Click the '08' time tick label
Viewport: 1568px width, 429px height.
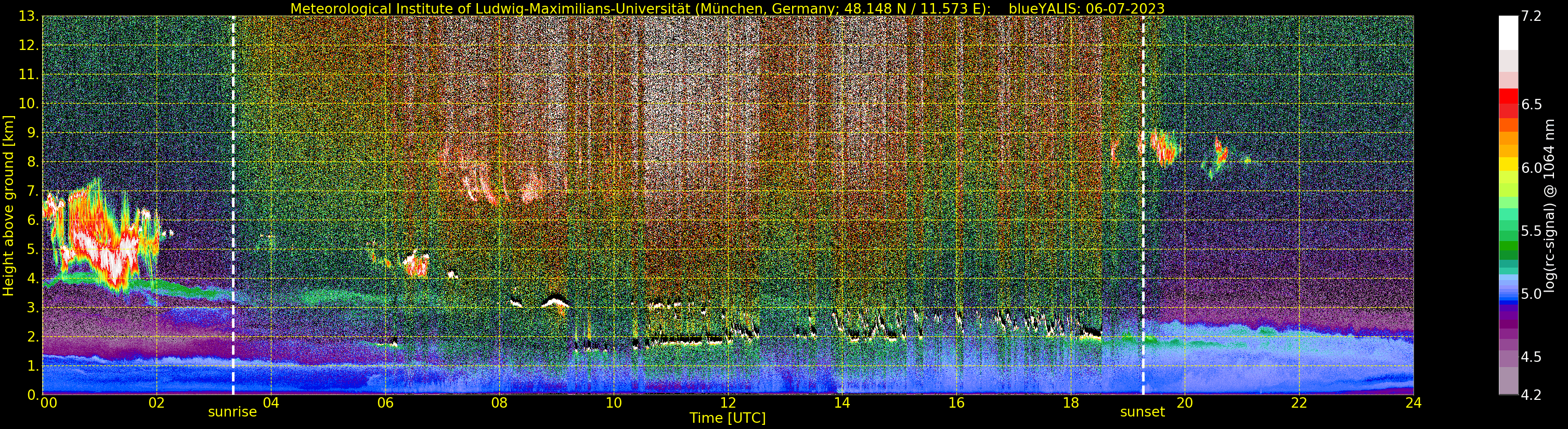click(x=500, y=403)
